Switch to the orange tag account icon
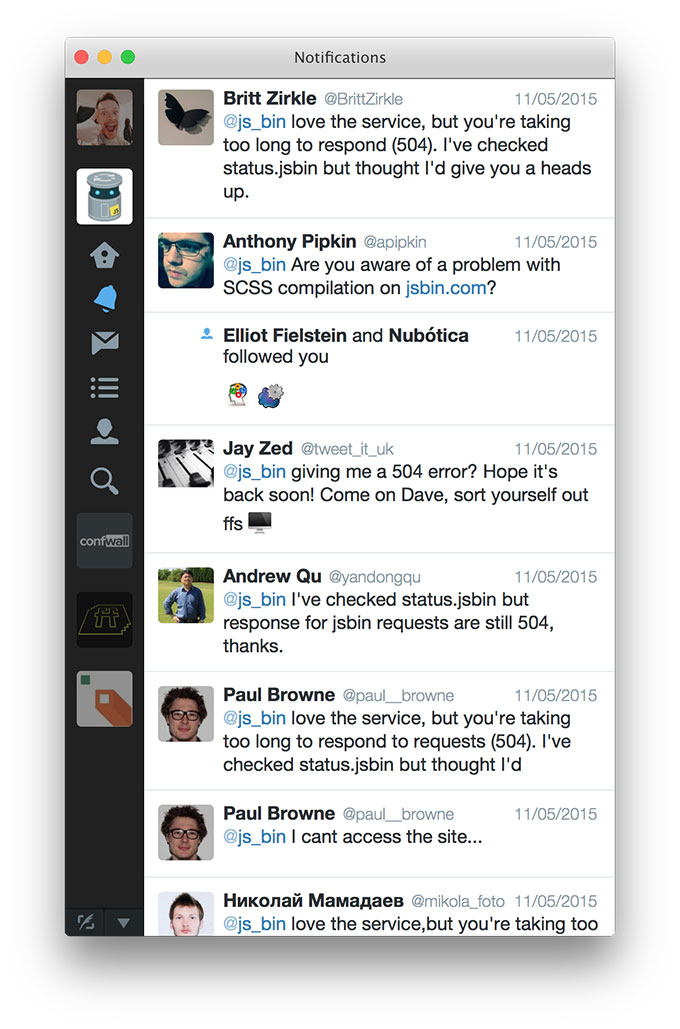The image size is (680, 1029). pos(104,699)
